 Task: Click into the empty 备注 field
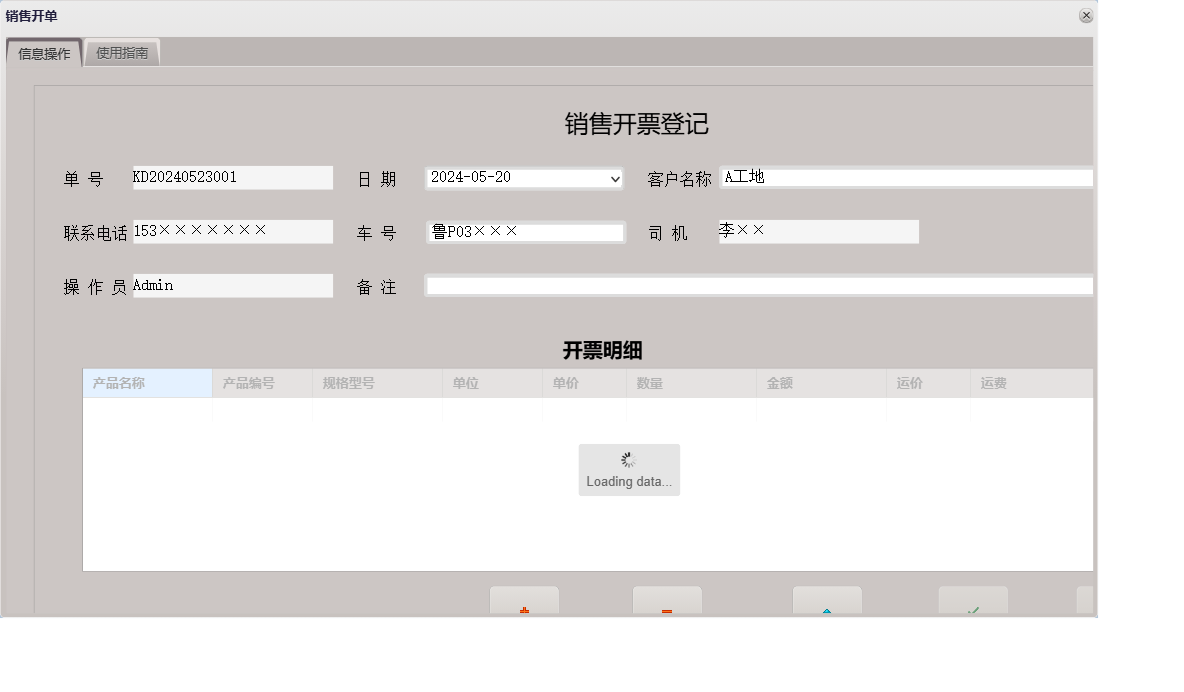click(x=760, y=285)
